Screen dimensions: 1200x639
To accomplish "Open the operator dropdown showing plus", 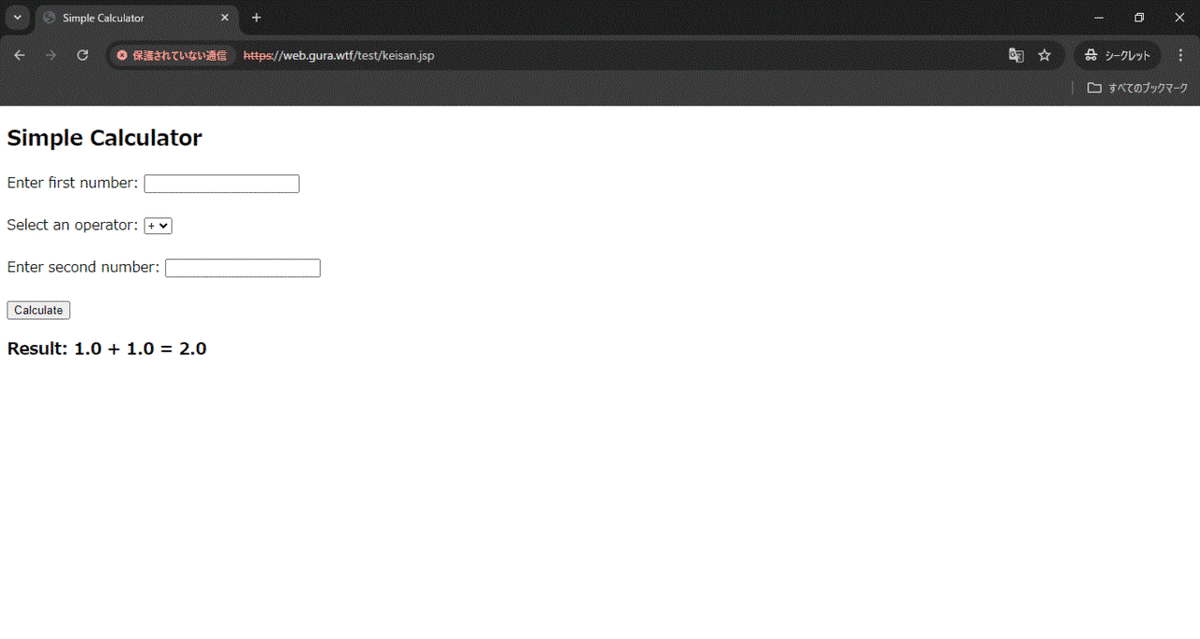I will pos(158,226).
